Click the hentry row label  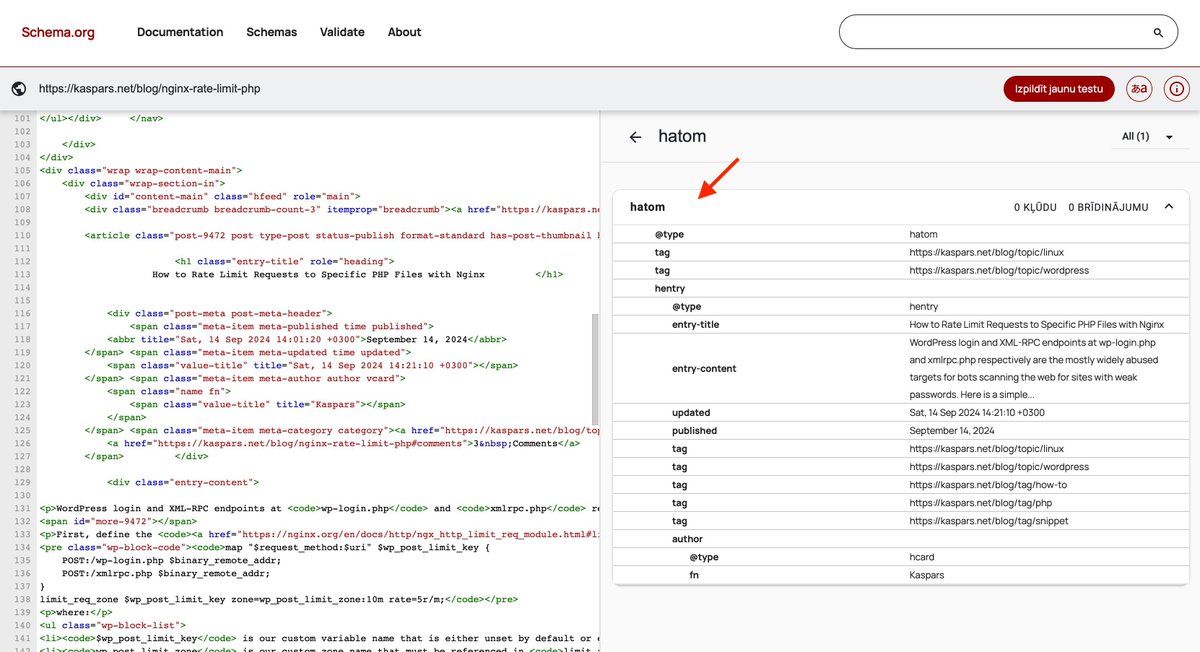(x=670, y=288)
